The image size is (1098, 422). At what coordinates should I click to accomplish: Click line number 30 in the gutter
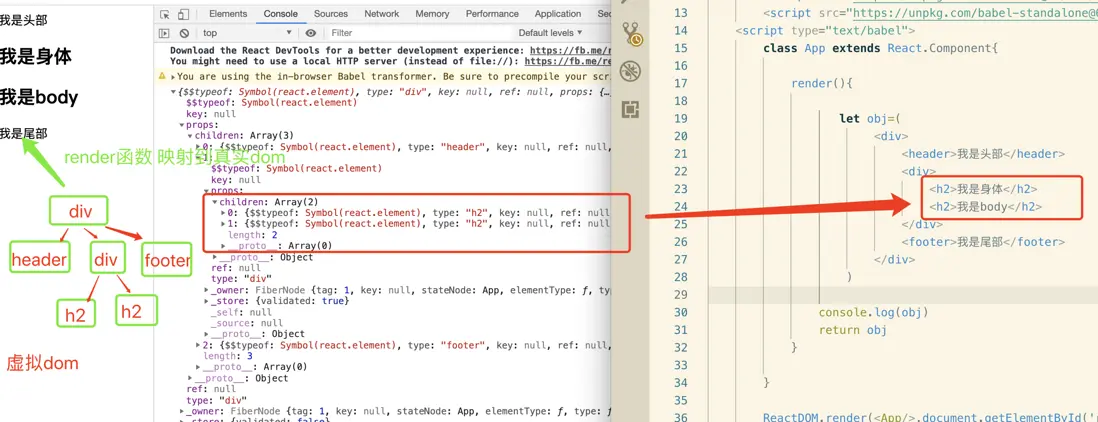tap(681, 312)
